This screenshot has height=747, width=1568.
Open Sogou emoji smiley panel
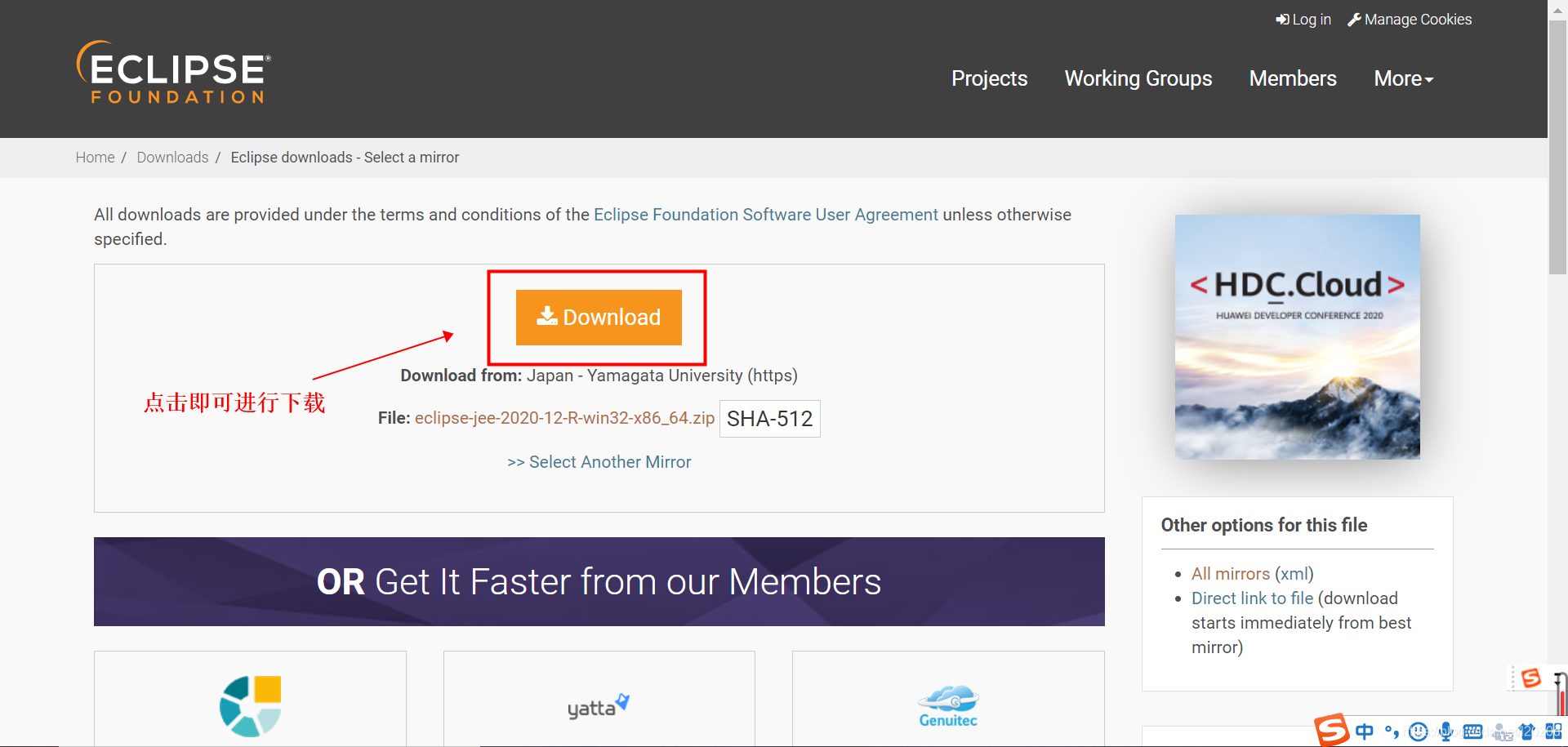coord(1419,731)
